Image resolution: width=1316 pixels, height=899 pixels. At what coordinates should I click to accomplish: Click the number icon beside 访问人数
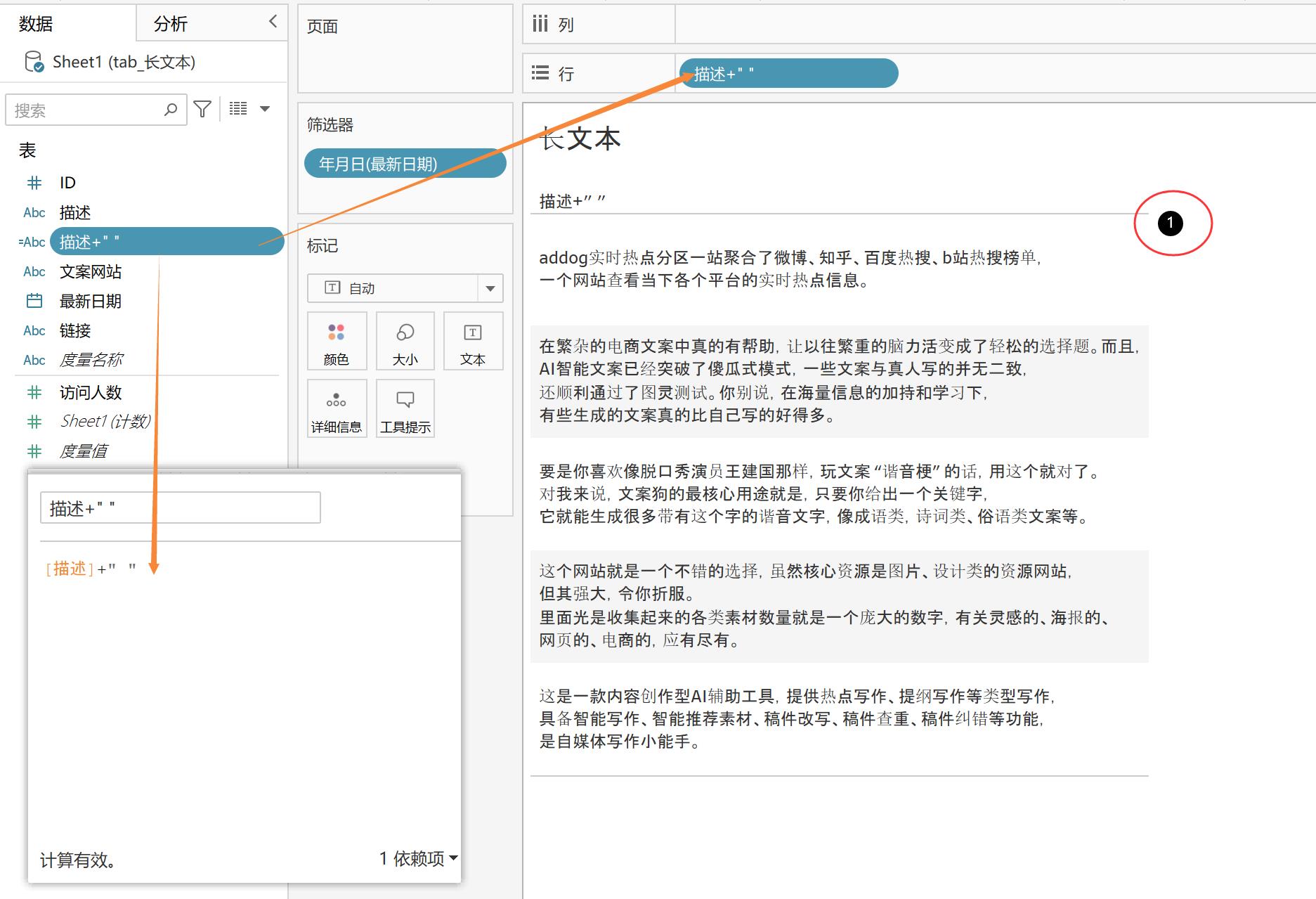34,392
